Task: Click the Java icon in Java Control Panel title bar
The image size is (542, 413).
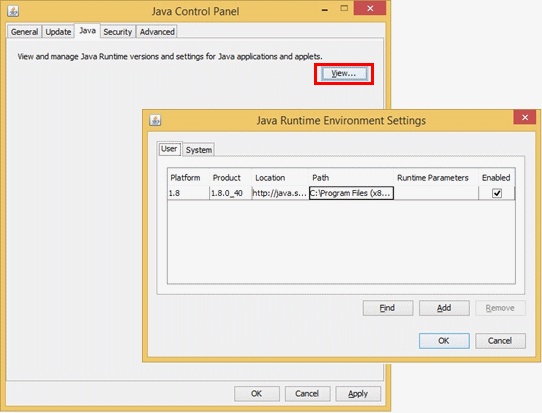Action: 13,11
